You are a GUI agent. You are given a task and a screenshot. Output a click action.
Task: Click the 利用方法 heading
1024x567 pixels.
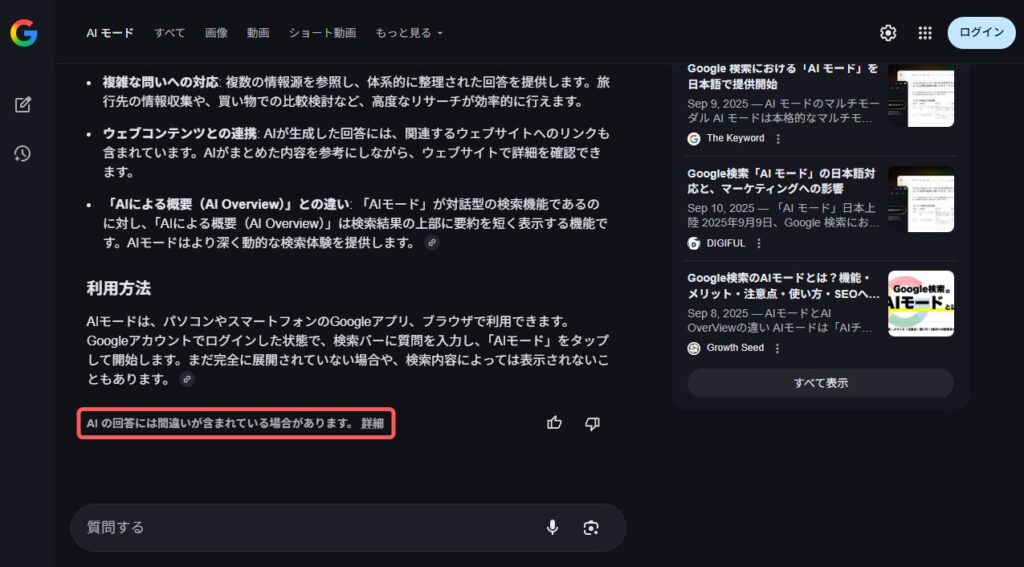tap(118, 288)
